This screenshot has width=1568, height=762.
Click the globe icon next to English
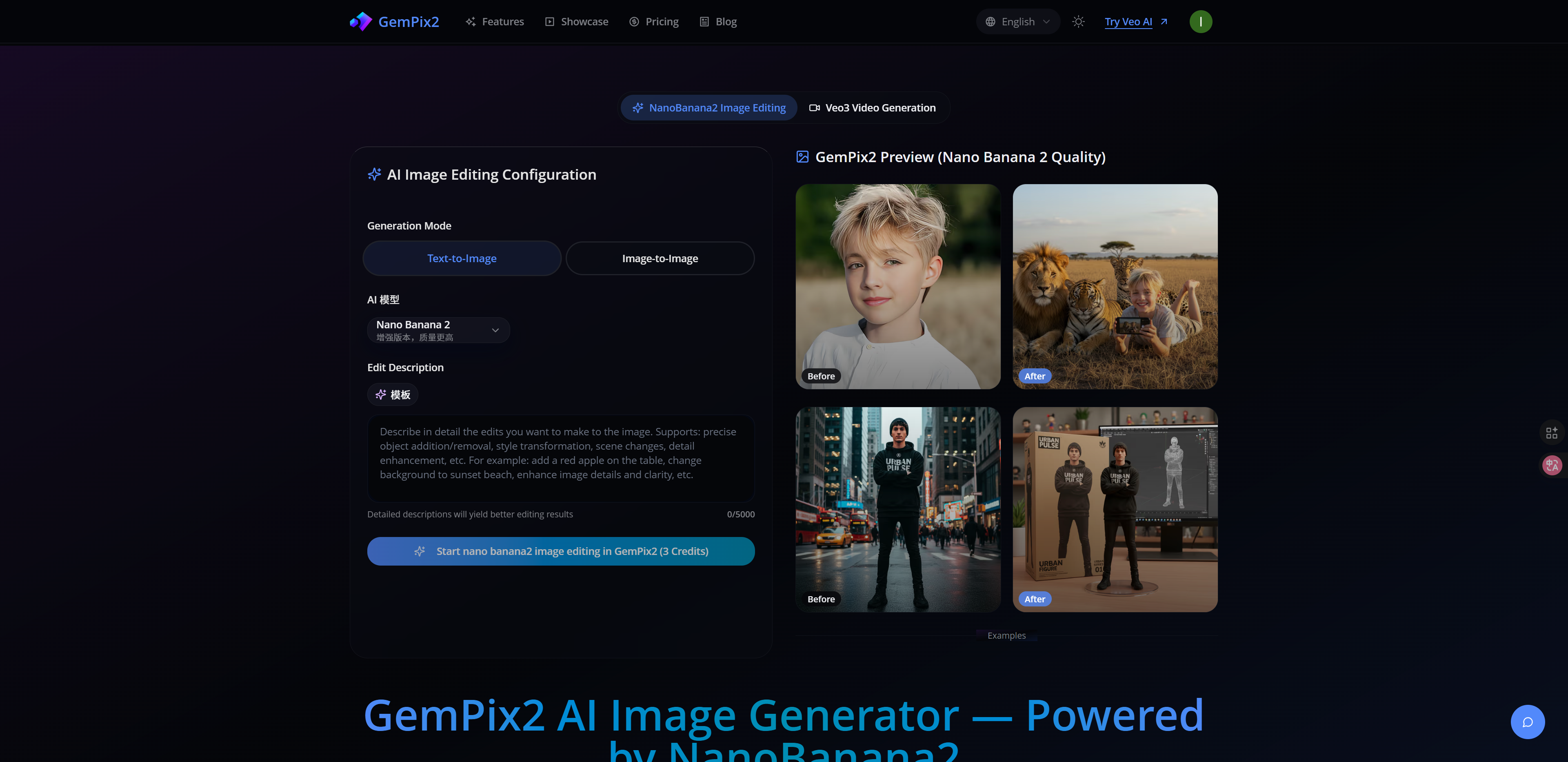pos(991,21)
